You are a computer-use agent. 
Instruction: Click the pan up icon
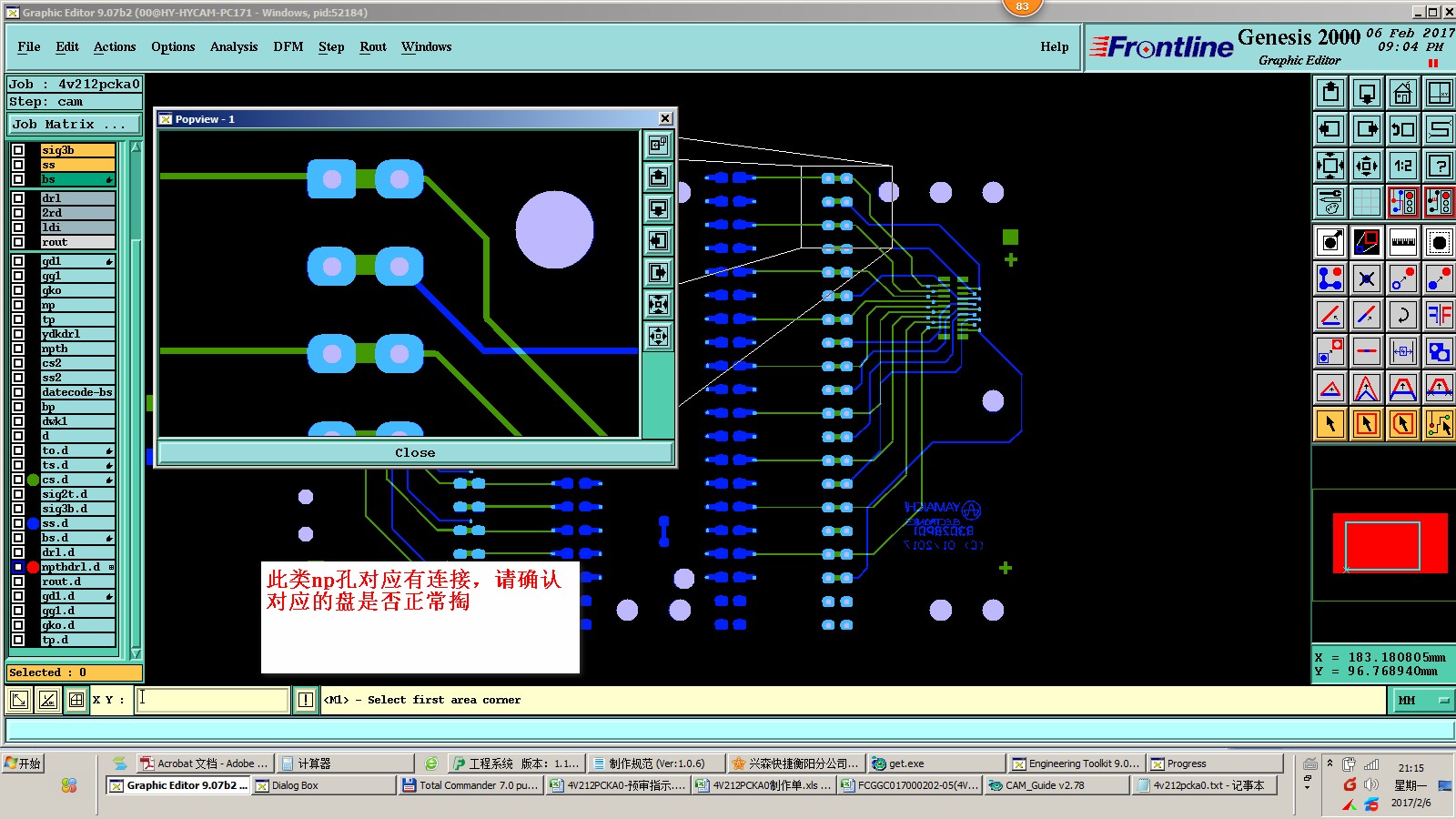coord(1330,93)
